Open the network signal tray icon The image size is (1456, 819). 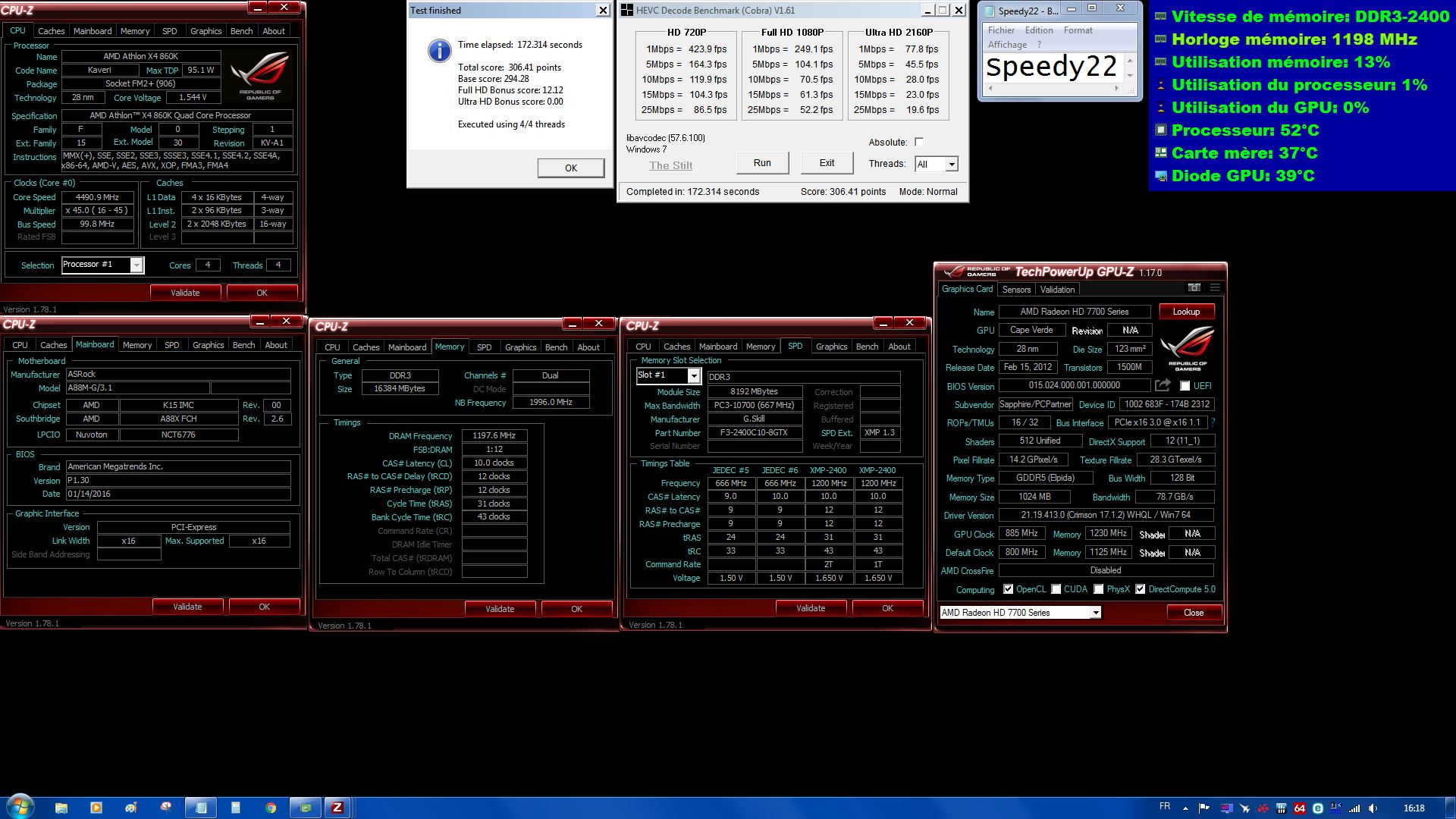pos(1354,808)
